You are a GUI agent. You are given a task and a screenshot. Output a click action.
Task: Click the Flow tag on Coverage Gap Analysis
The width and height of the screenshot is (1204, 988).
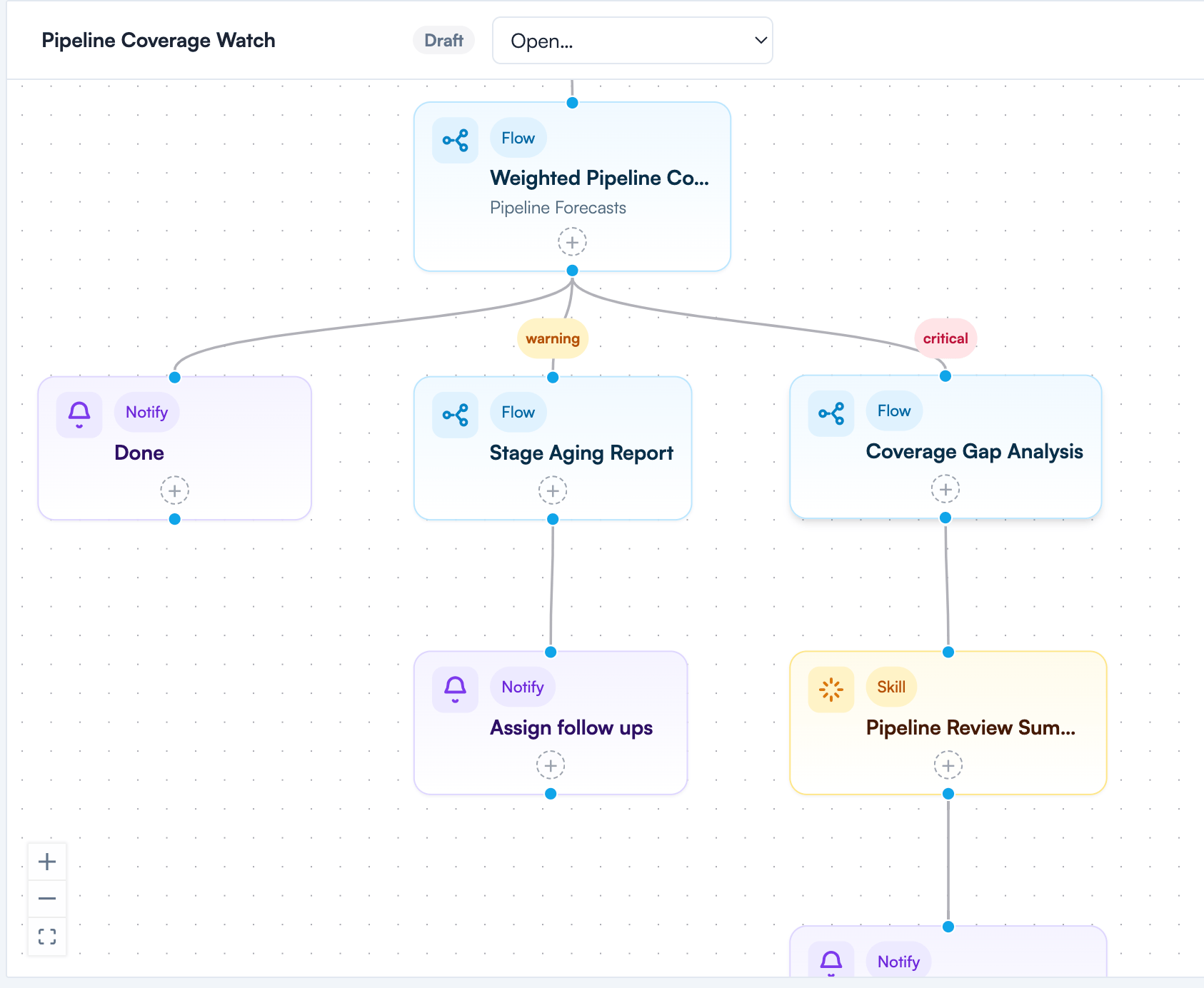click(894, 410)
